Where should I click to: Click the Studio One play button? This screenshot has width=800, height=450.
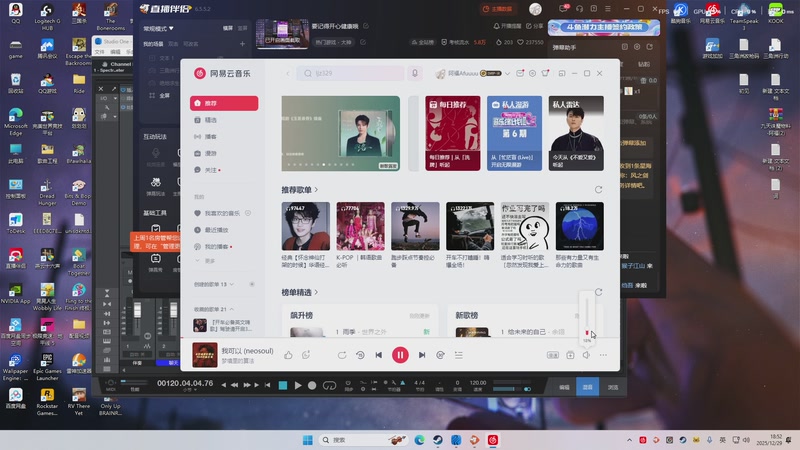click(x=298, y=386)
